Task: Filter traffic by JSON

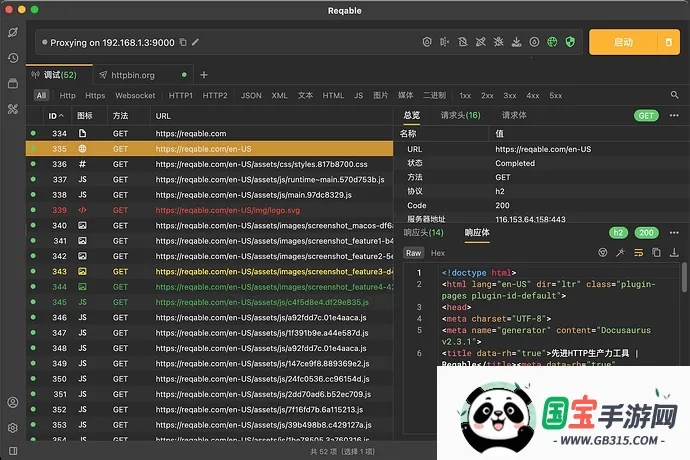Action: pyautogui.click(x=251, y=96)
